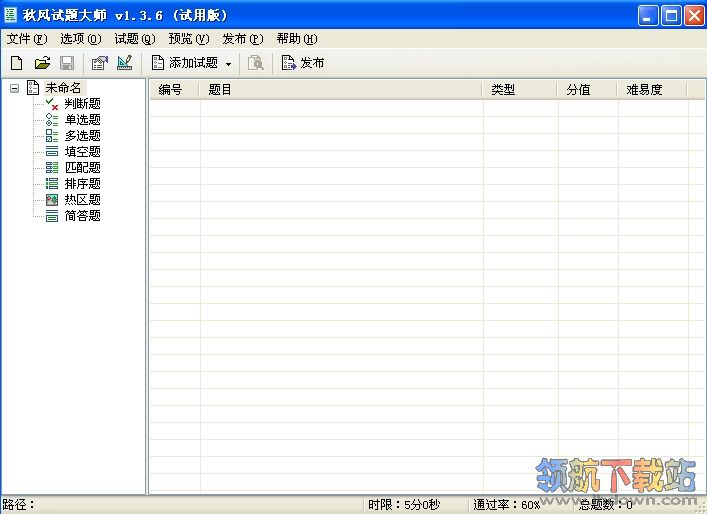Select 单选题 in the tree

click(83, 119)
